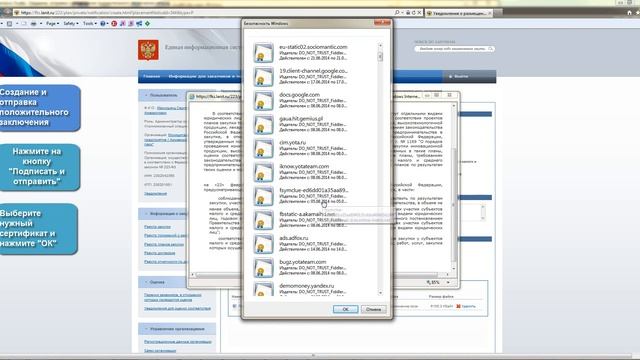Select the docs.google.com certificate icon
640x360 pixels.
point(263,101)
